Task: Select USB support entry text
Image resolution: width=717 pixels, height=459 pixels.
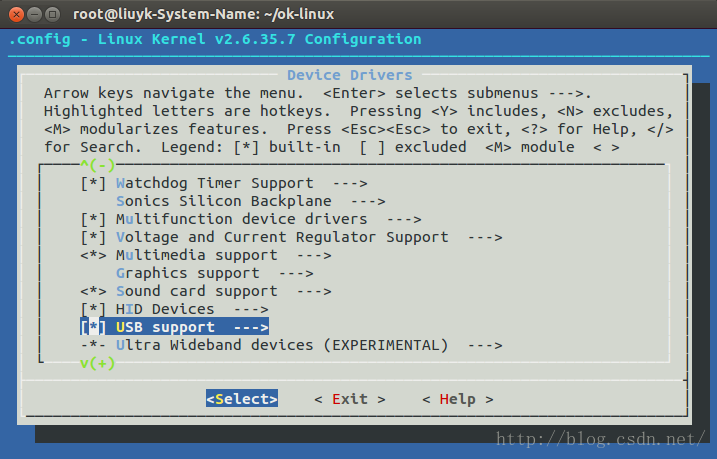Action: click(x=165, y=327)
